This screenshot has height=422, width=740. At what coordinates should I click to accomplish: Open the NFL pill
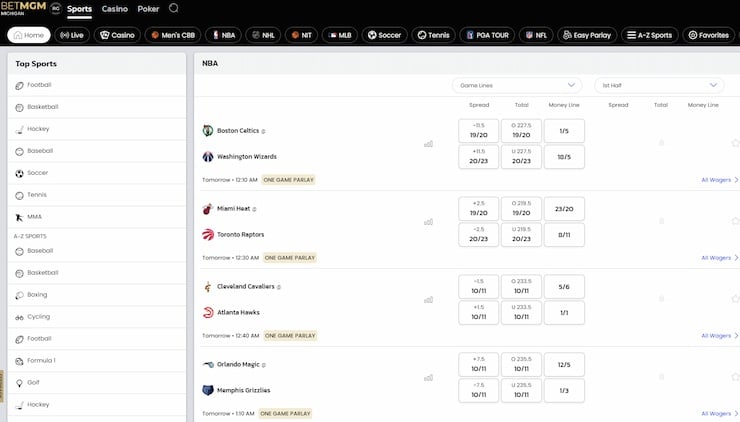(x=536, y=35)
